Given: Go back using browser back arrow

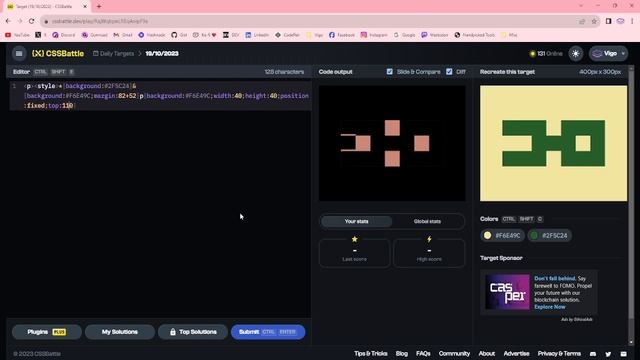Looking at the screenshot, I should 8,21.
